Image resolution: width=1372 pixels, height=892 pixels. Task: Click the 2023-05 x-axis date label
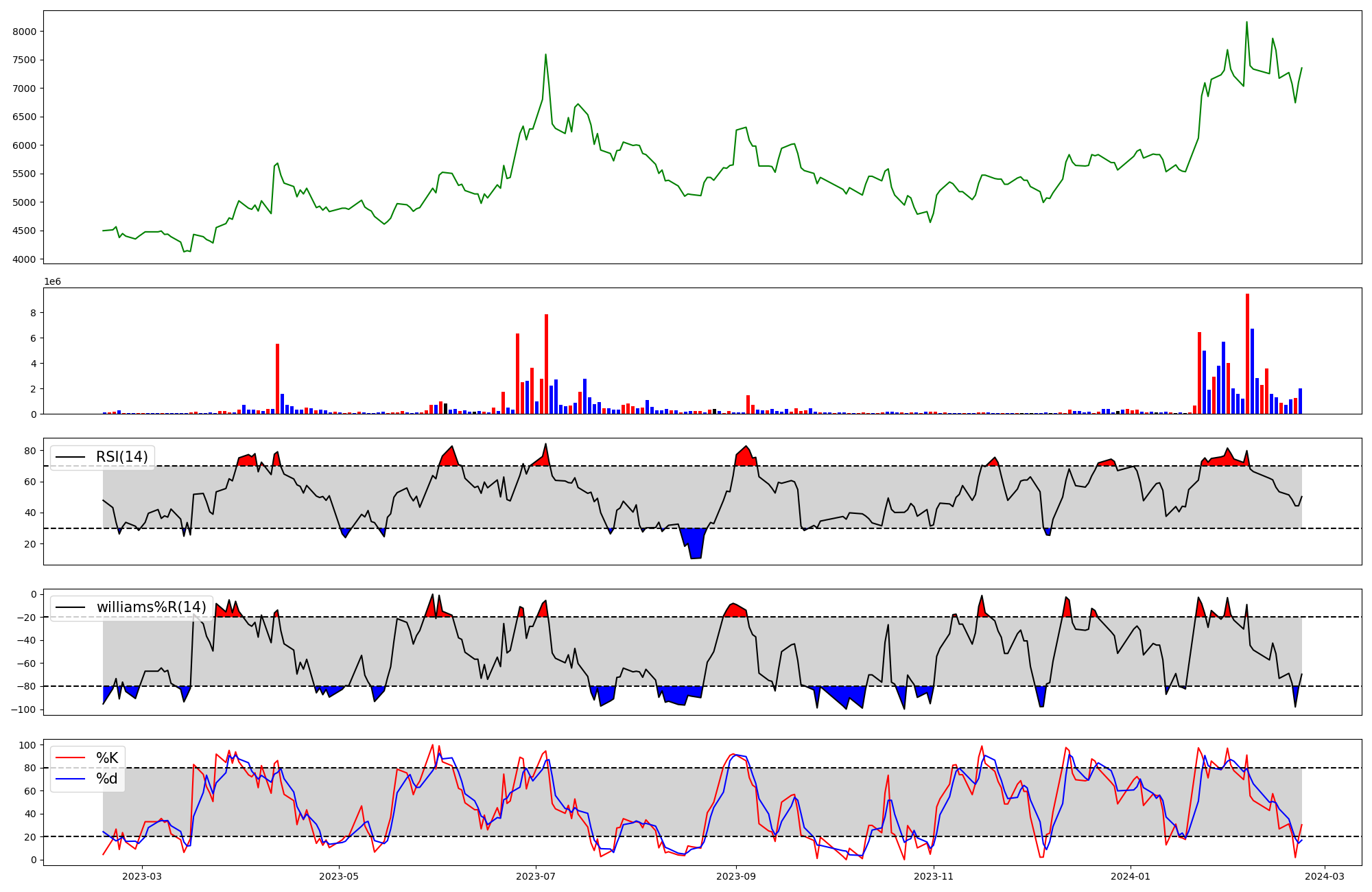(x=339, y=876)
